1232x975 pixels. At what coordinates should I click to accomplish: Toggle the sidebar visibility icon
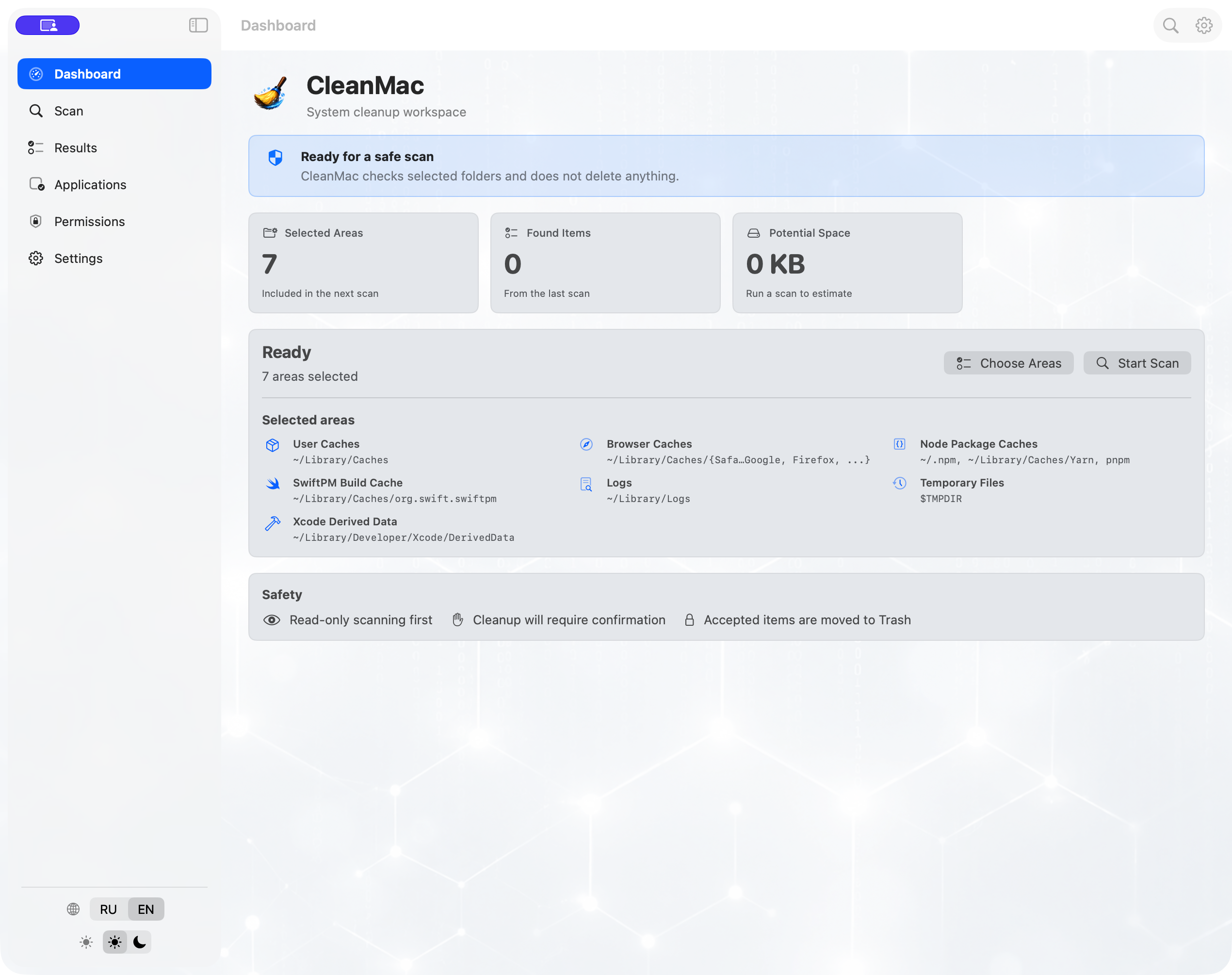(198, 25)
